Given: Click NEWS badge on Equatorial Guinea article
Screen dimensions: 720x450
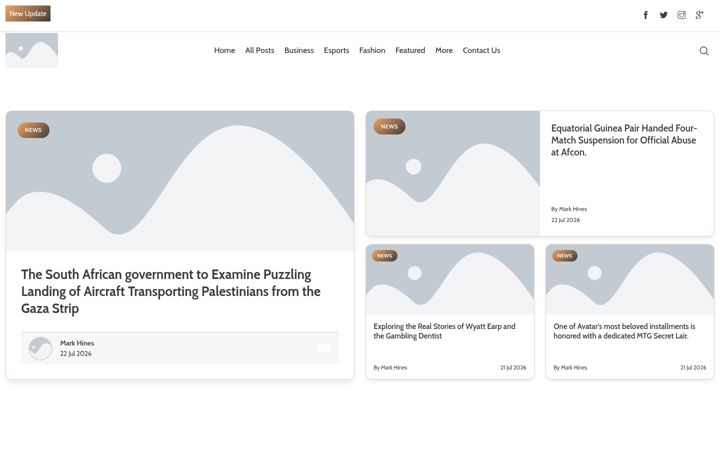Looking at the screenshot, I should click(x=389, y=127).
